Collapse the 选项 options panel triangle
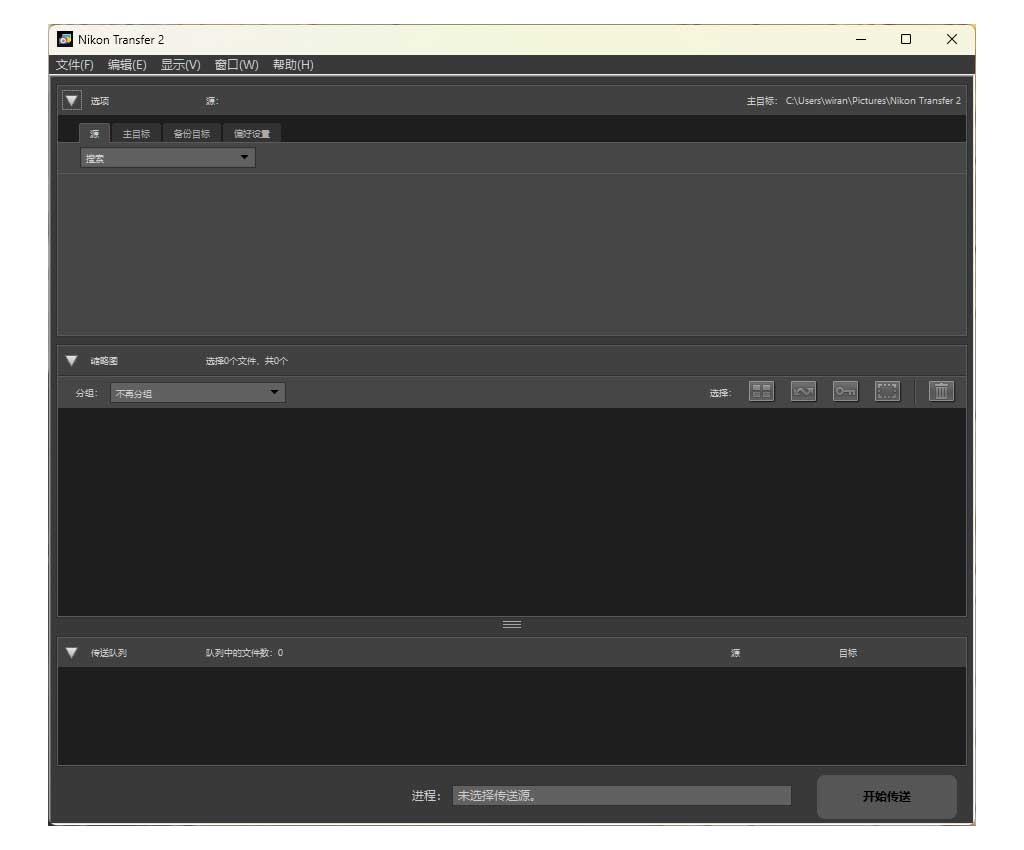 [x=72, y=100]
